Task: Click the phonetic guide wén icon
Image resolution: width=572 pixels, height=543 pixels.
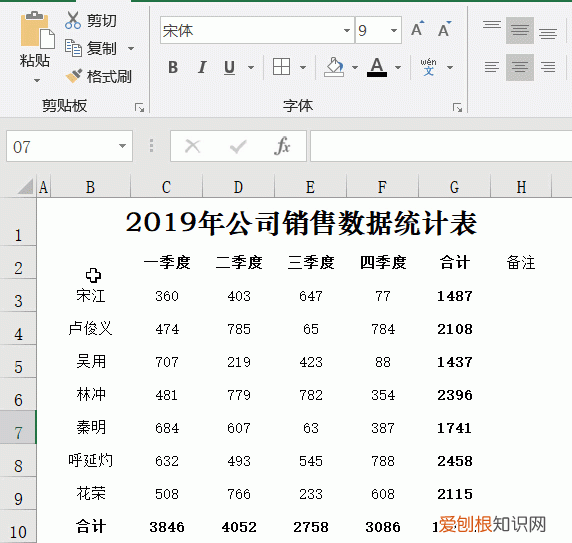Action: (429, 67)
